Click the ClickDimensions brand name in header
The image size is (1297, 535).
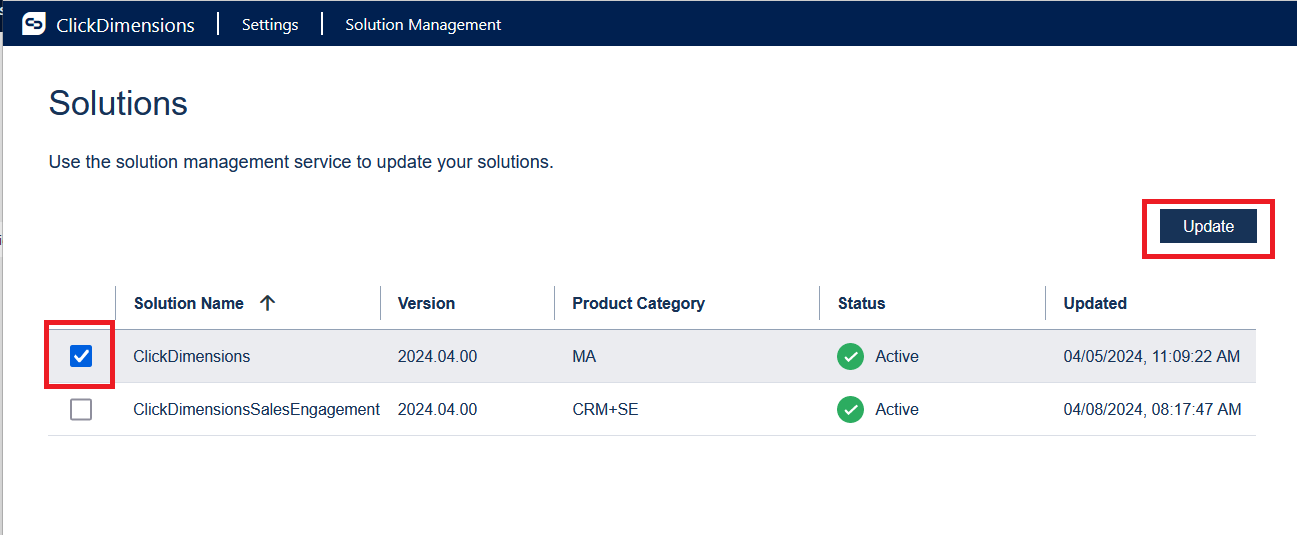click(x=125, y=25)
